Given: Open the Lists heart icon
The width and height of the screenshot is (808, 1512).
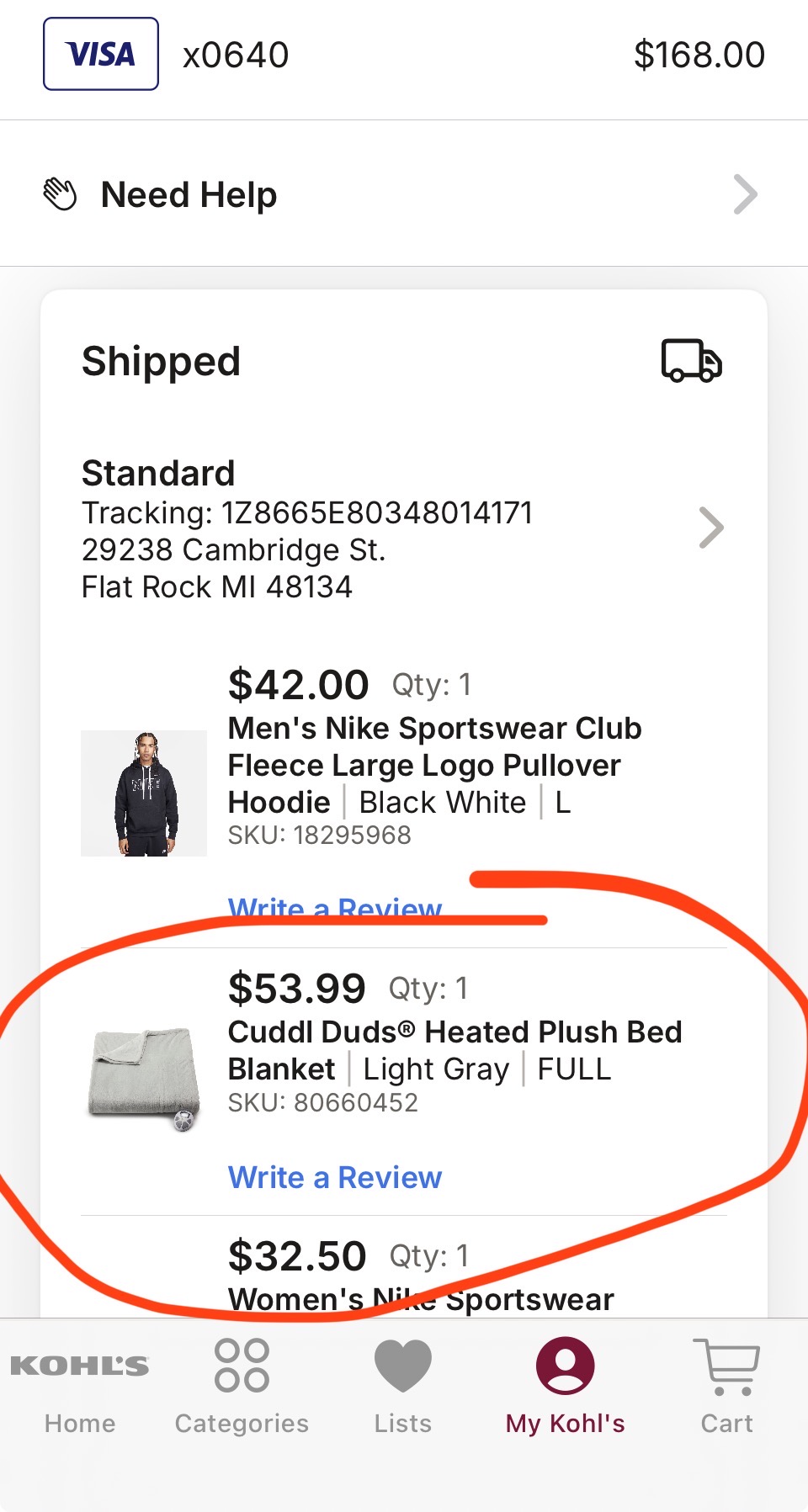Looking at the screenshot, I should click(403, 1366).
